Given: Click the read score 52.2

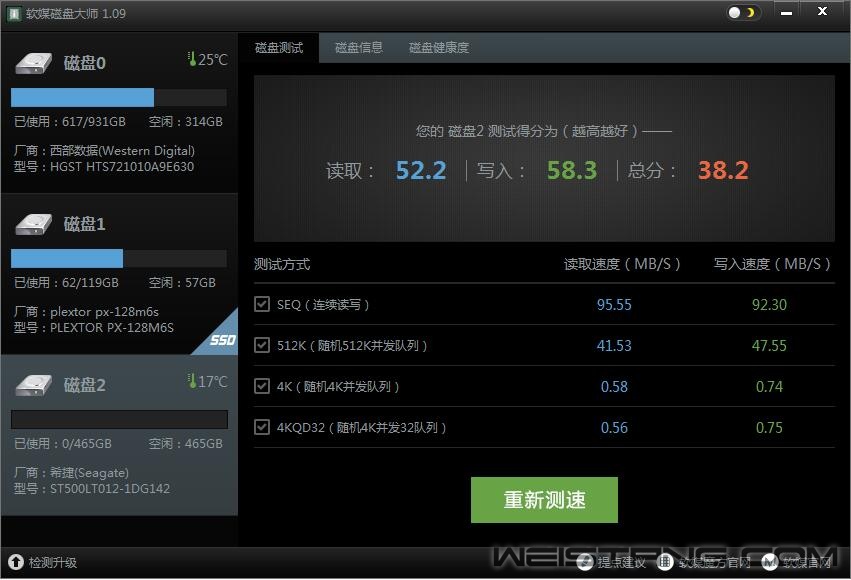Looking at the screenshot, I should [421, 170].
